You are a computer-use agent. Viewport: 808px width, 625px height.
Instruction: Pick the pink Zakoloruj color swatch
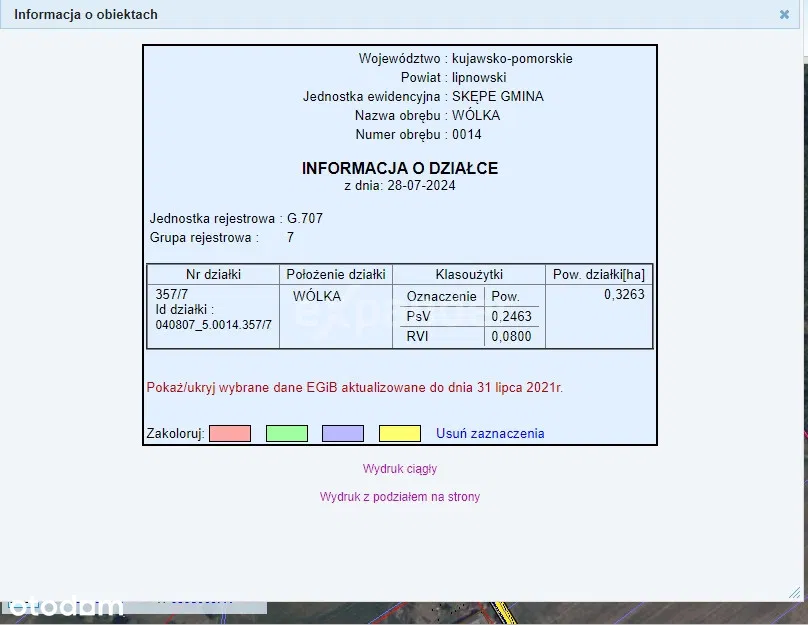pos(229,433)
